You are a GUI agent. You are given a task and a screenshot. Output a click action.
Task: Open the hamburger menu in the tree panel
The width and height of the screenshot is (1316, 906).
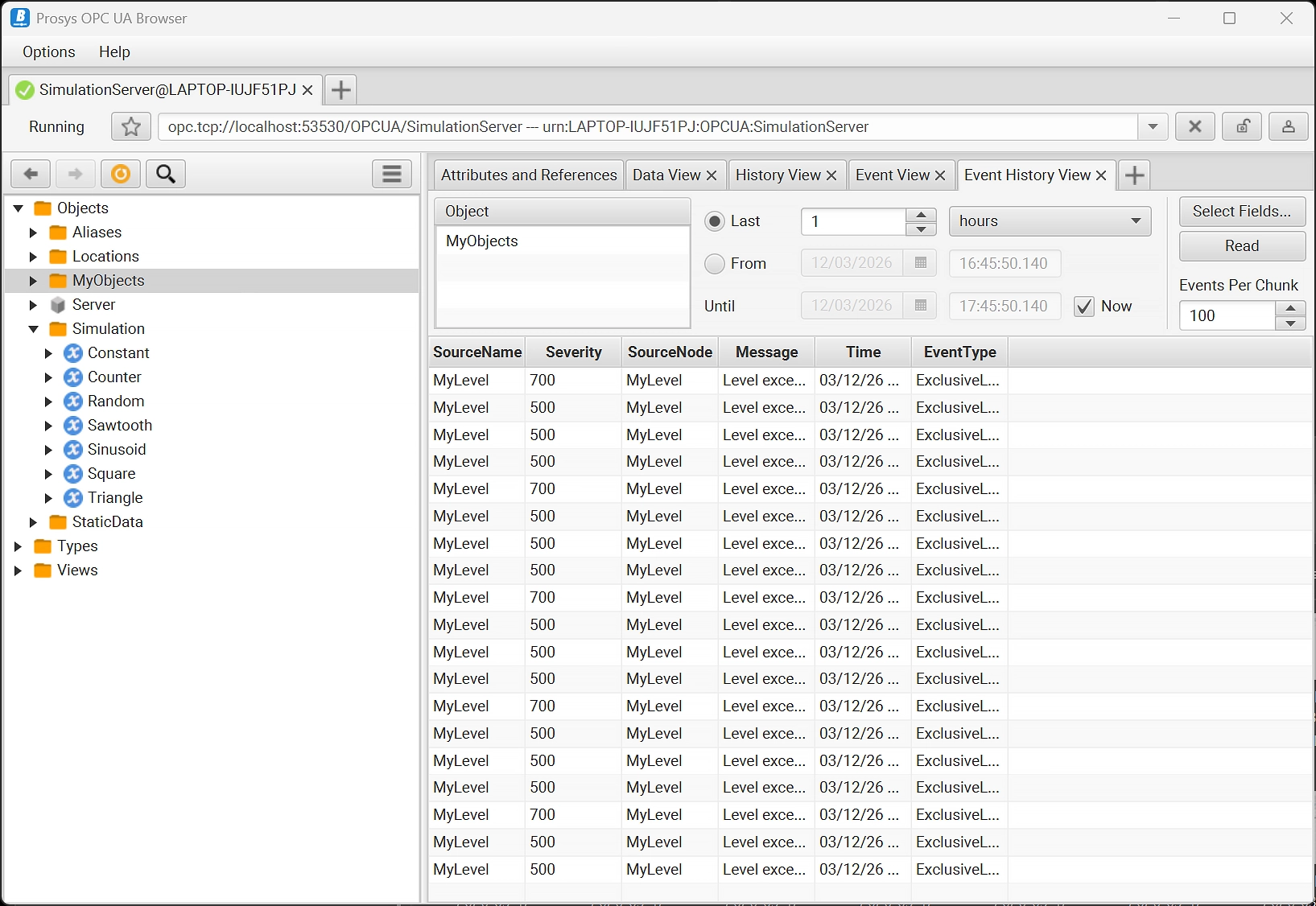pos(392,174)
